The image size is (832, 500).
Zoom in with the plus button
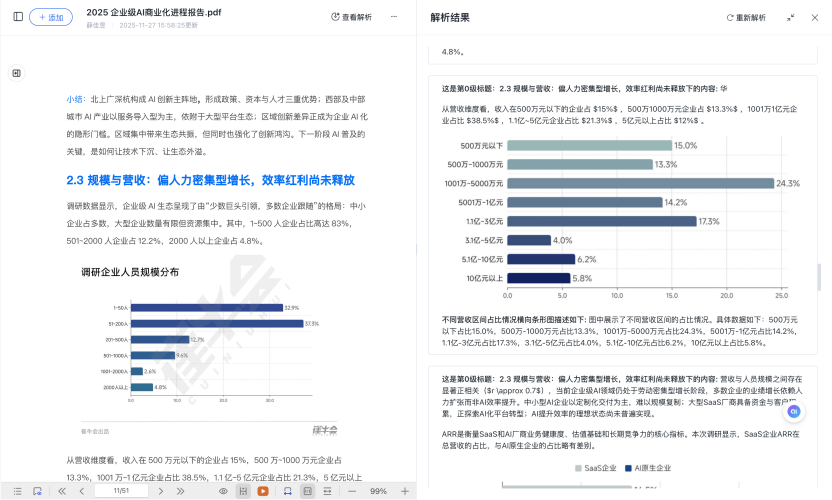tap(405, 491)
